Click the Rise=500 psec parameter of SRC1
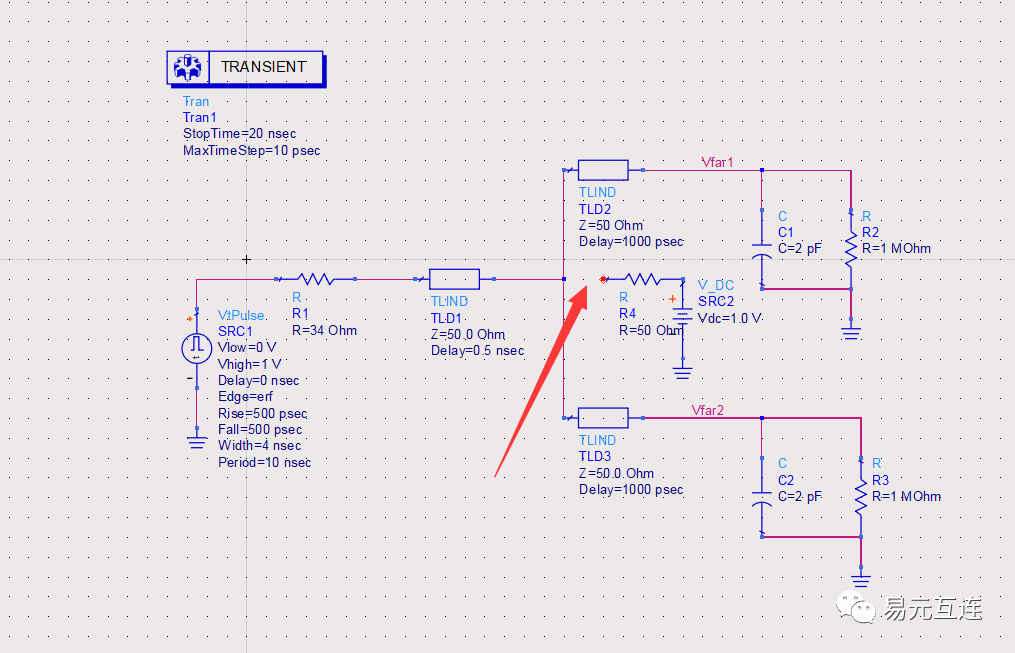Screen dimensions: 1015x653 point(264,413)
